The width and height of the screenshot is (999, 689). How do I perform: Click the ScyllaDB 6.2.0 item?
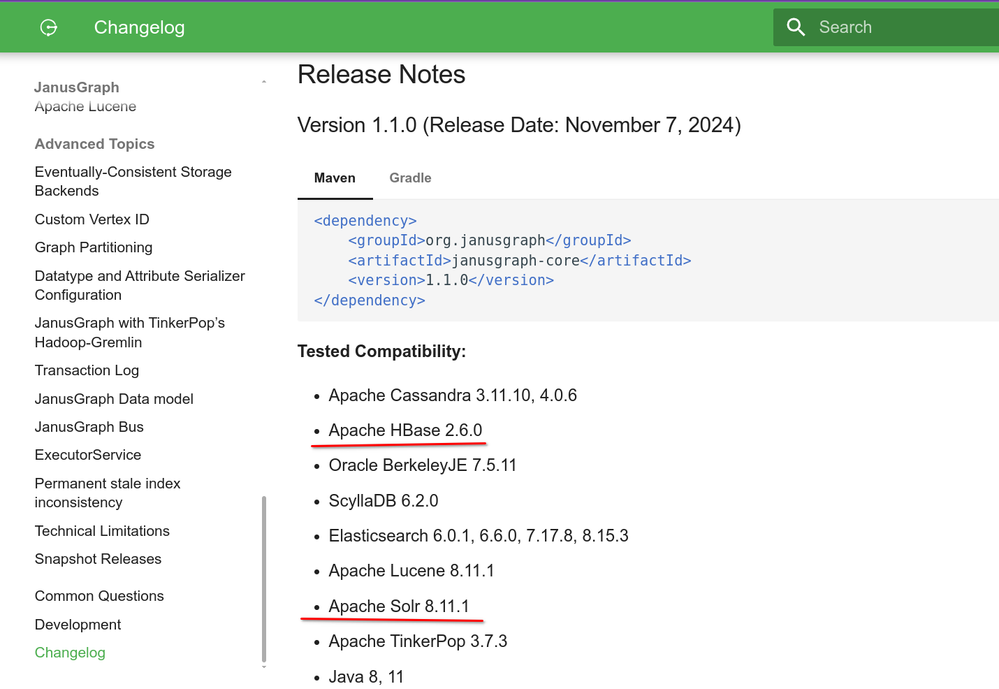pyautogui.click(x=384, y=500)
